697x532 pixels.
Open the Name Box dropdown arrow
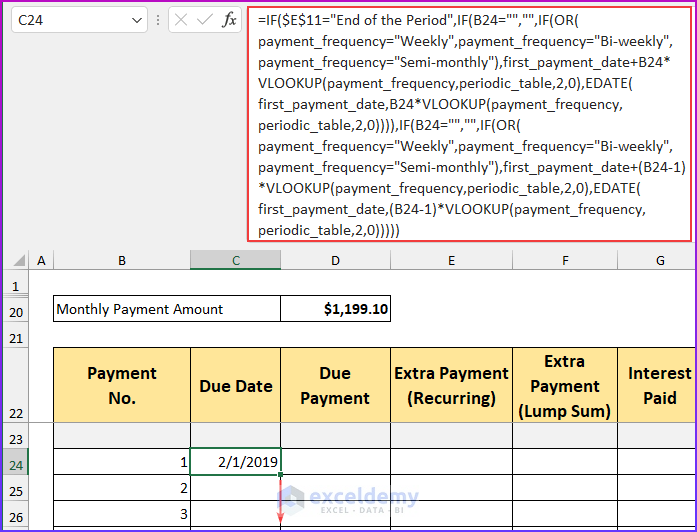(137, 20)
